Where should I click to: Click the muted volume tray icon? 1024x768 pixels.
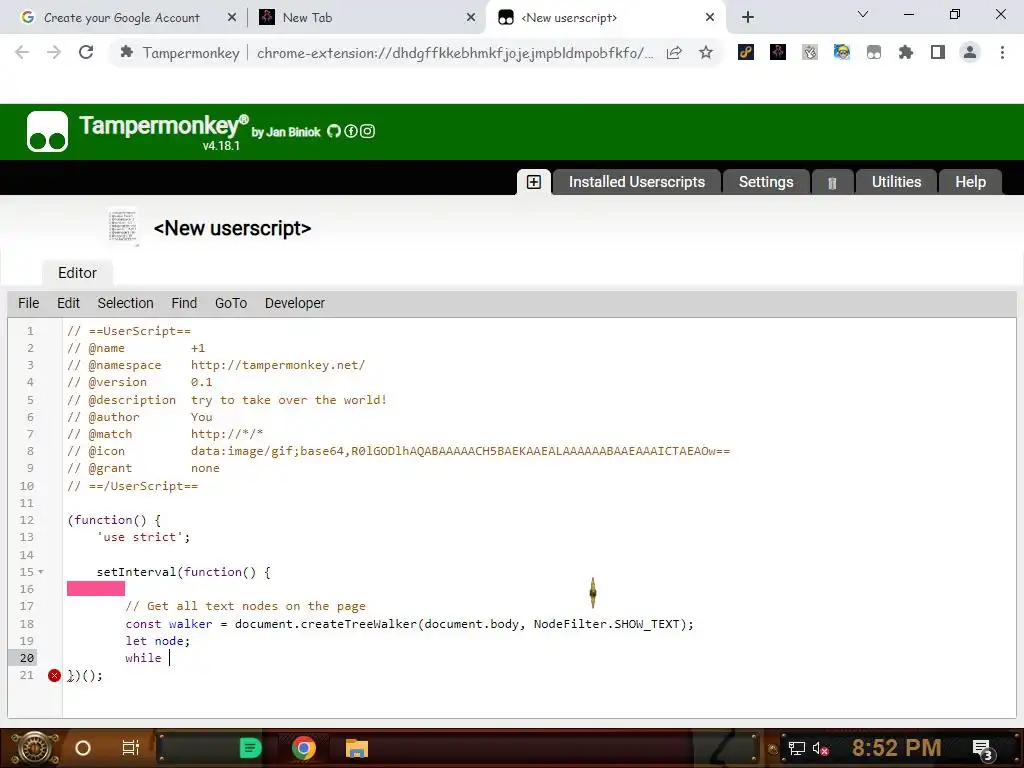click(820, 748)
